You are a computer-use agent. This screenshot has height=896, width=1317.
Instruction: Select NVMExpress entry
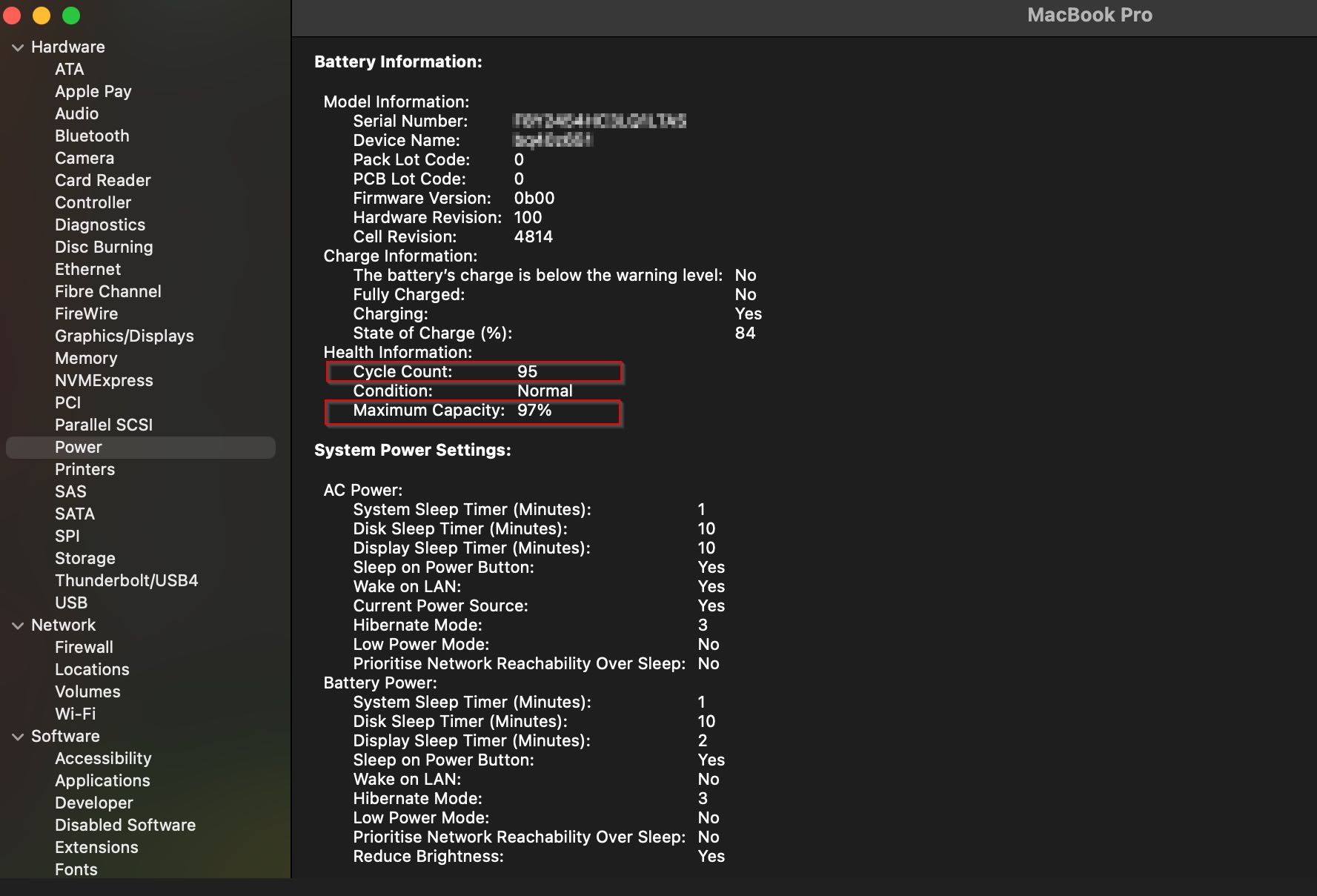[x=105, y=380]
